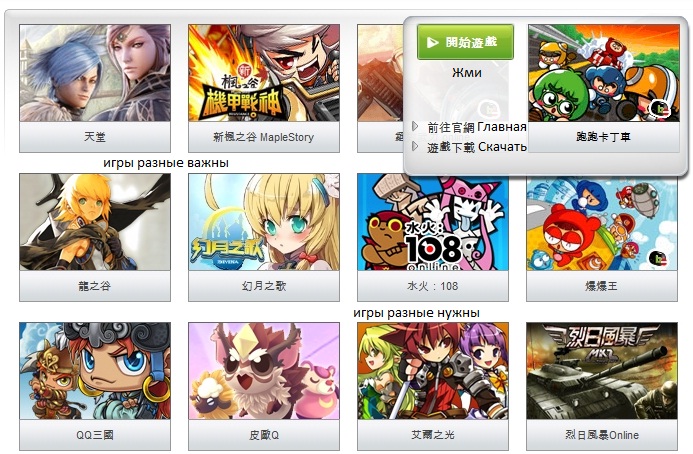Click the 龍之谷 title label
The width and height of the screenshot is (693, 454).
[x=95, y=286]
